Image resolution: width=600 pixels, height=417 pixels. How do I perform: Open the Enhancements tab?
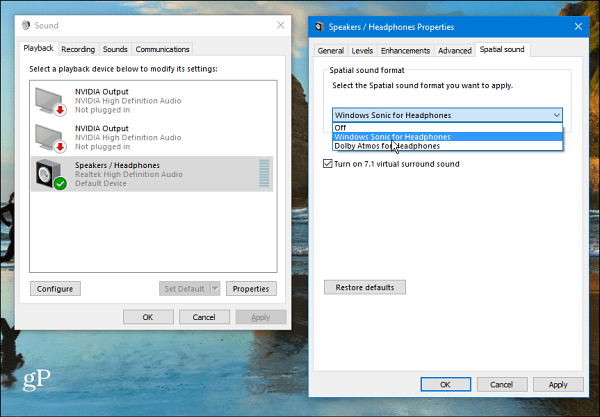point(405,50)
